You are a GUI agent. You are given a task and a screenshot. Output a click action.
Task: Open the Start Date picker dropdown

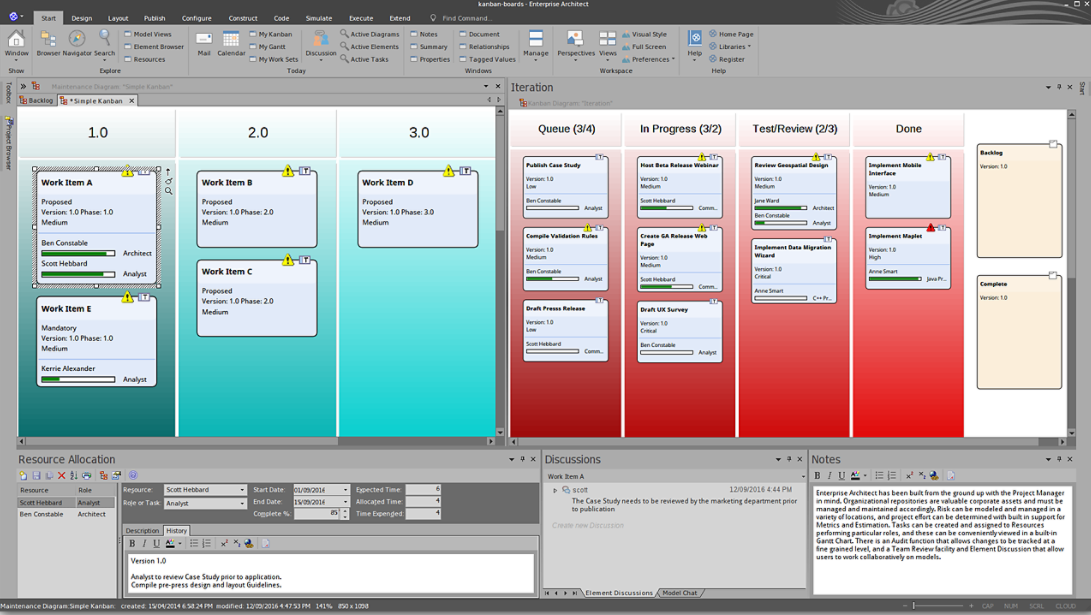[345, 490]
